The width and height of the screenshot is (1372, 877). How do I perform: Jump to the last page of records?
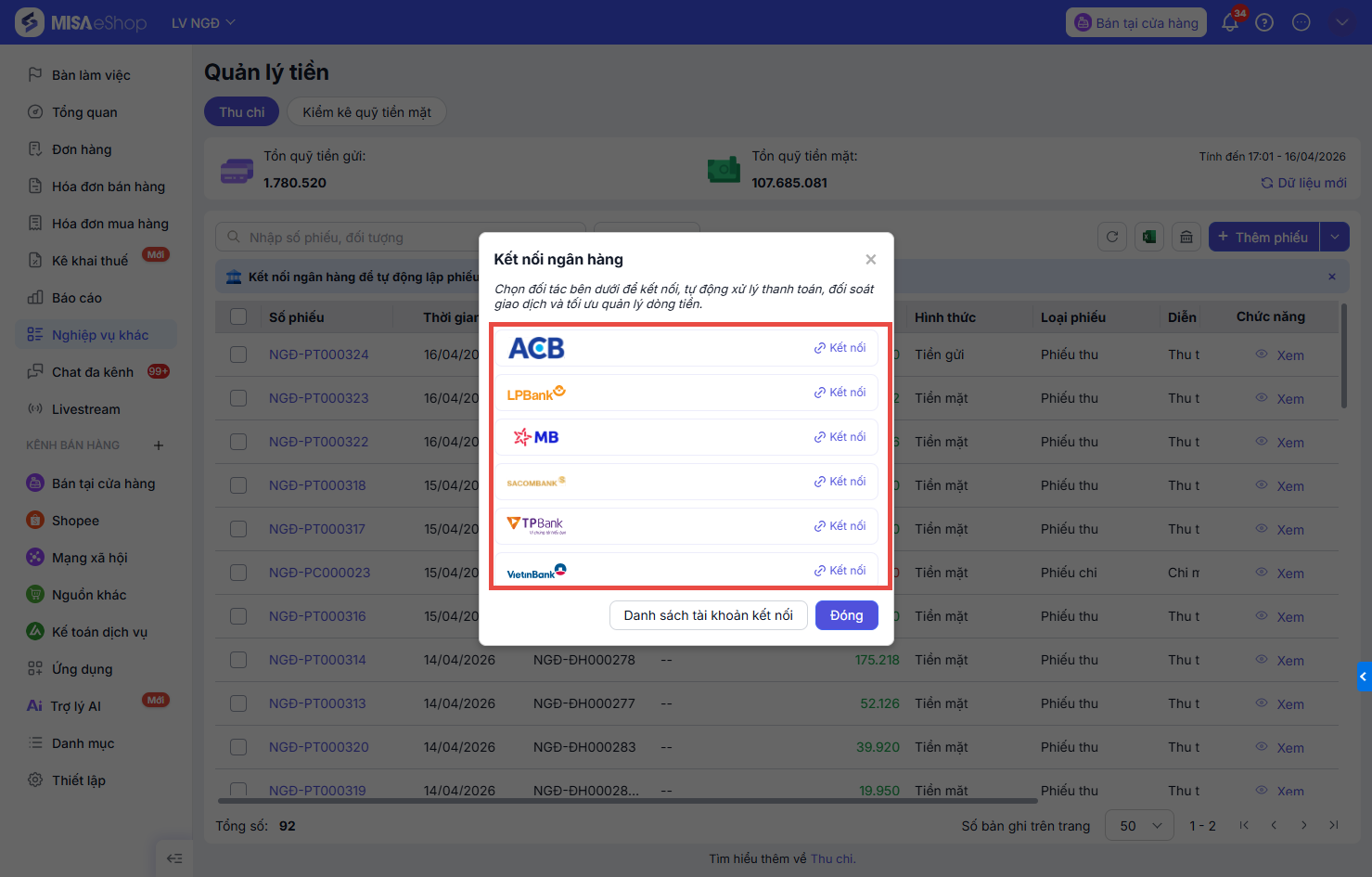(x=1334, y=825)
